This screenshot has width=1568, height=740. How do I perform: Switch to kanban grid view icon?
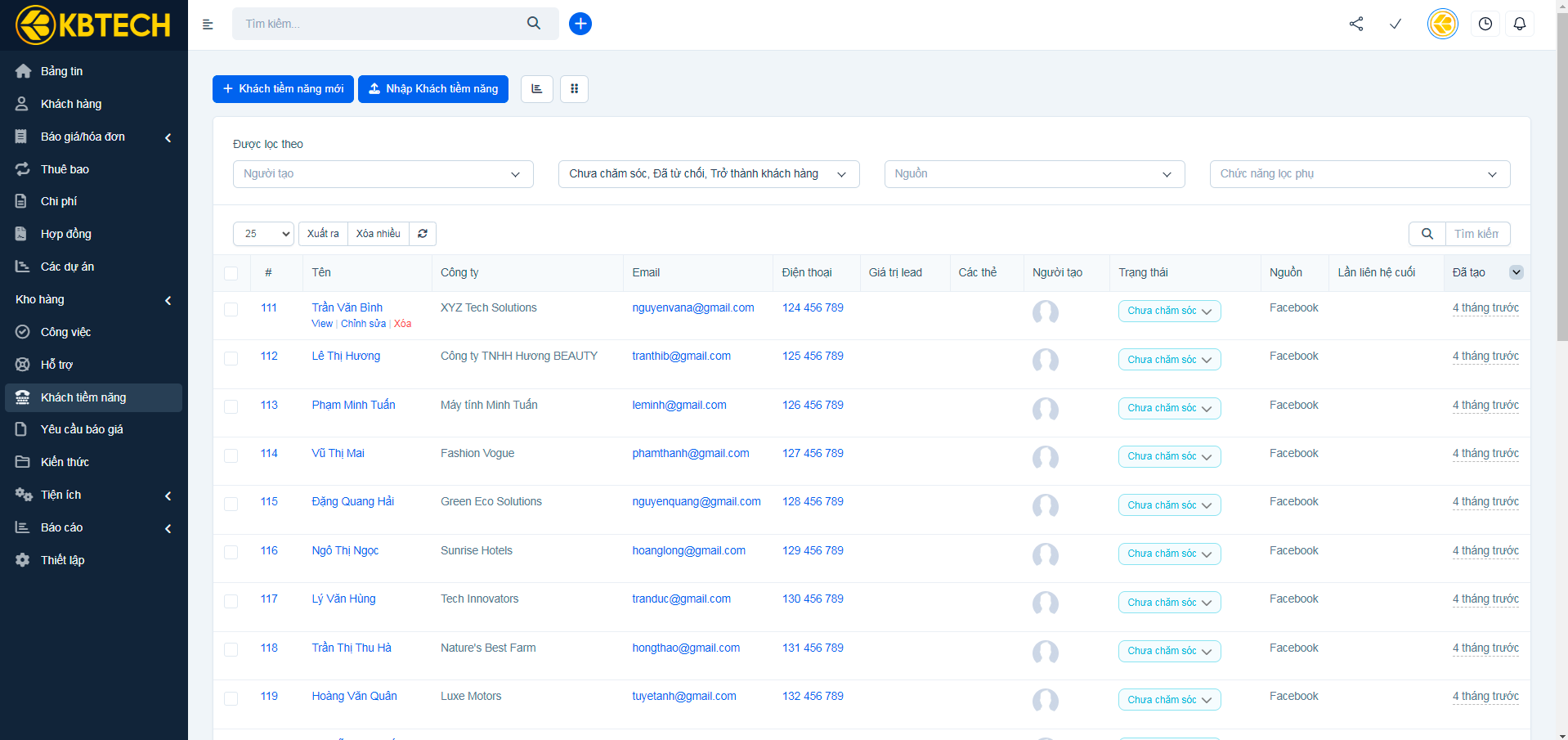coord(574,89)
